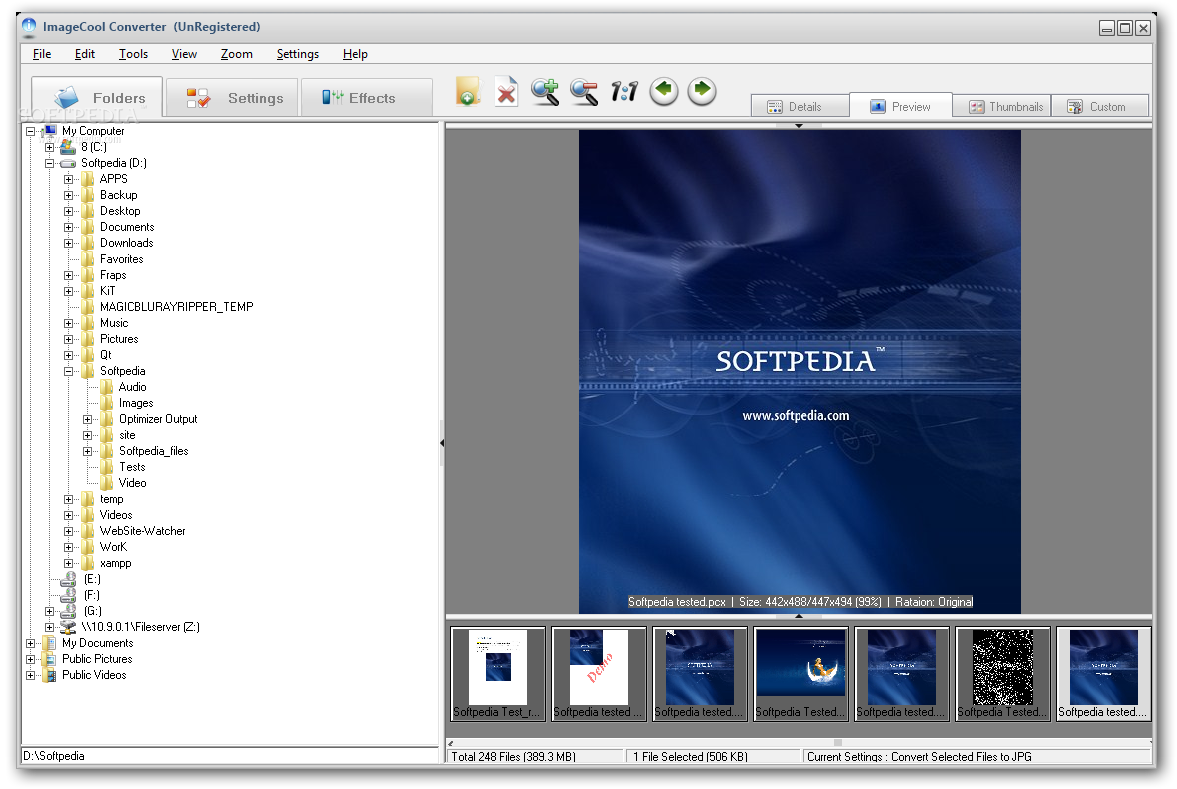Switch to Details view
Viewport: 1177px width, 789px height.
[x=800, y=107]
